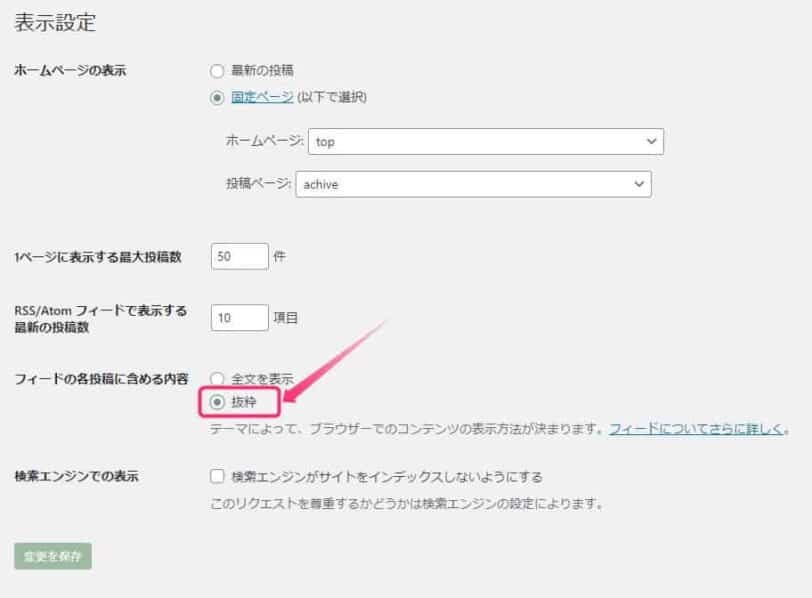
Task: Open the 投稿ページ dropdown showing achive
Action: [x=473, y=184]
